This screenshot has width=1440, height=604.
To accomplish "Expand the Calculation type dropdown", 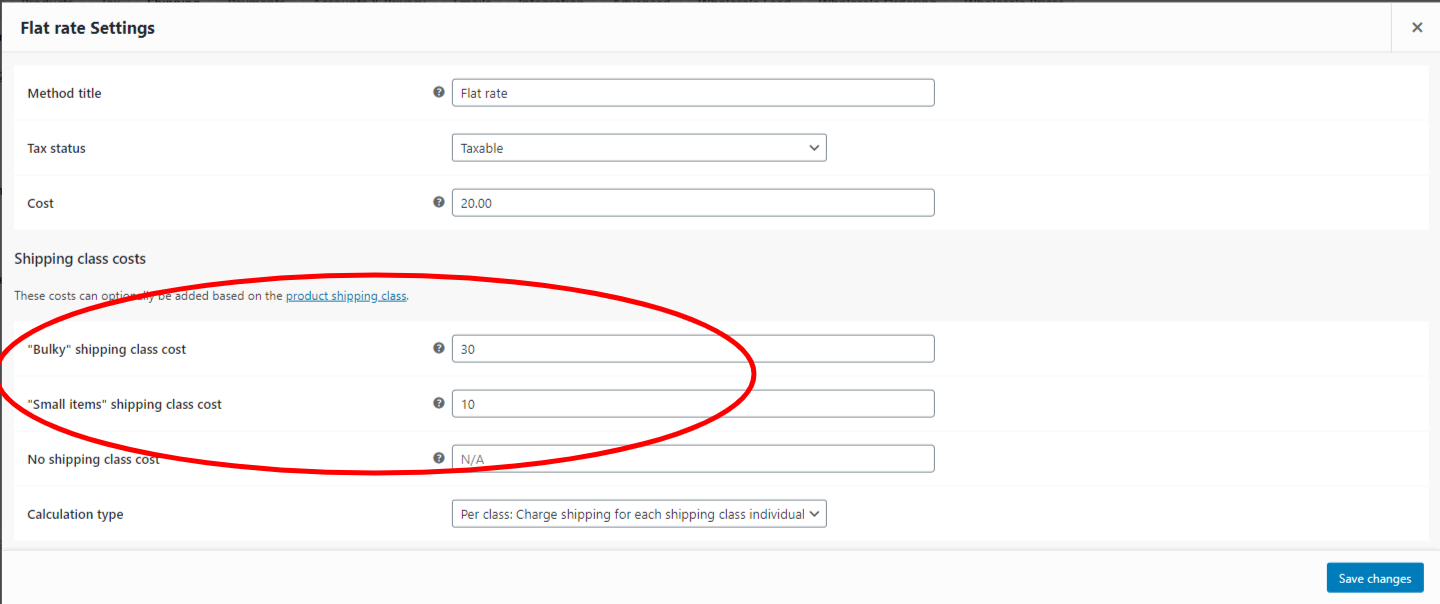I will (x=639, y=514).
